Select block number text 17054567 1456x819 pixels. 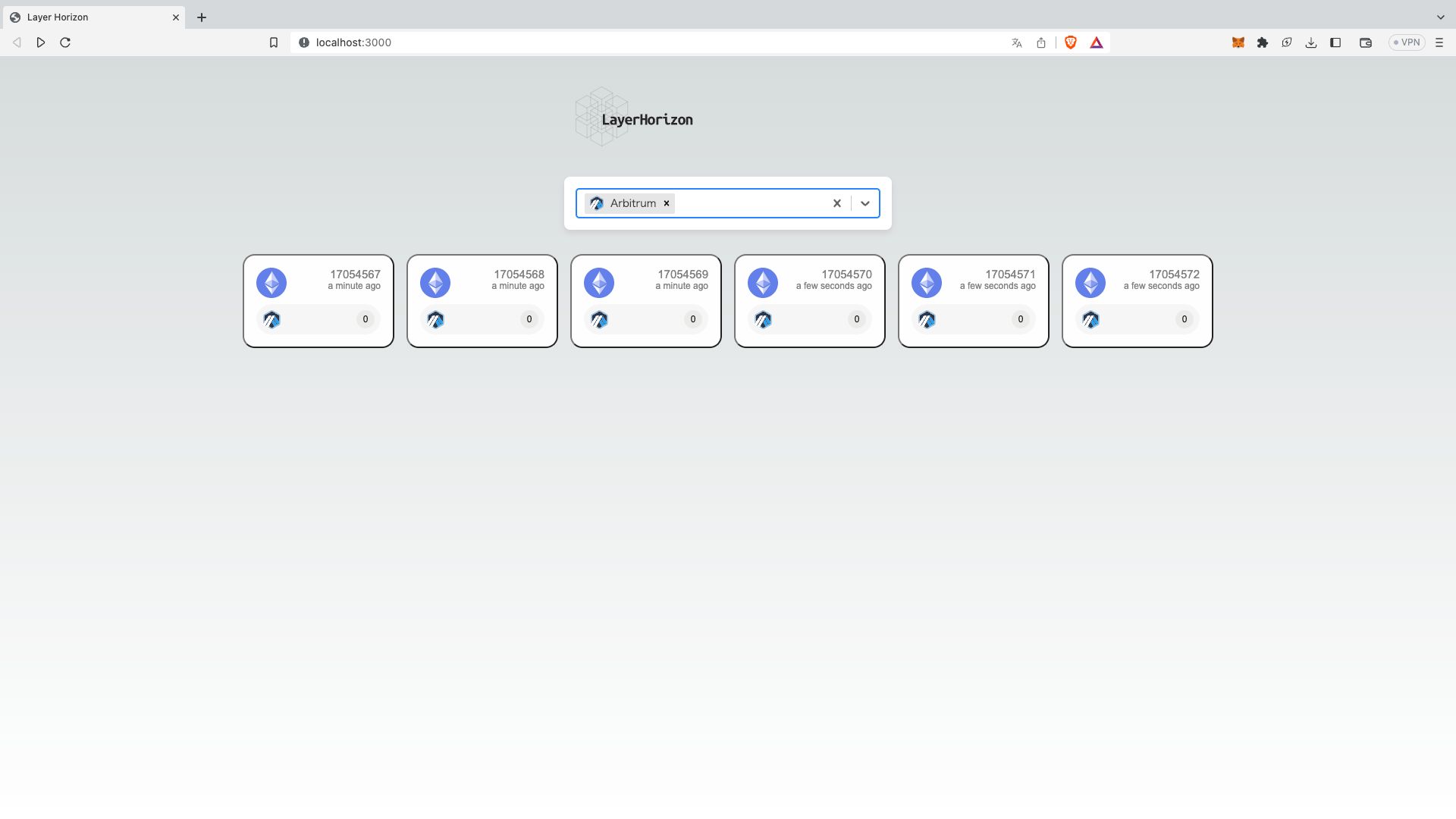pos(355,275)
